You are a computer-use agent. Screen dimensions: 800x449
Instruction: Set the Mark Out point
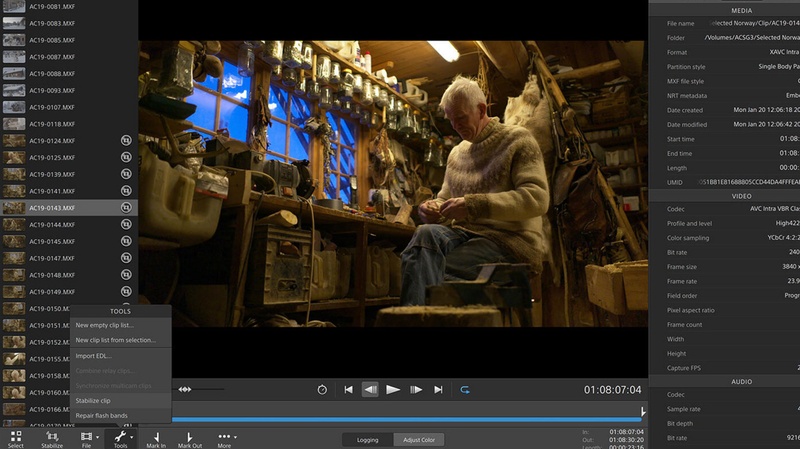190,437
